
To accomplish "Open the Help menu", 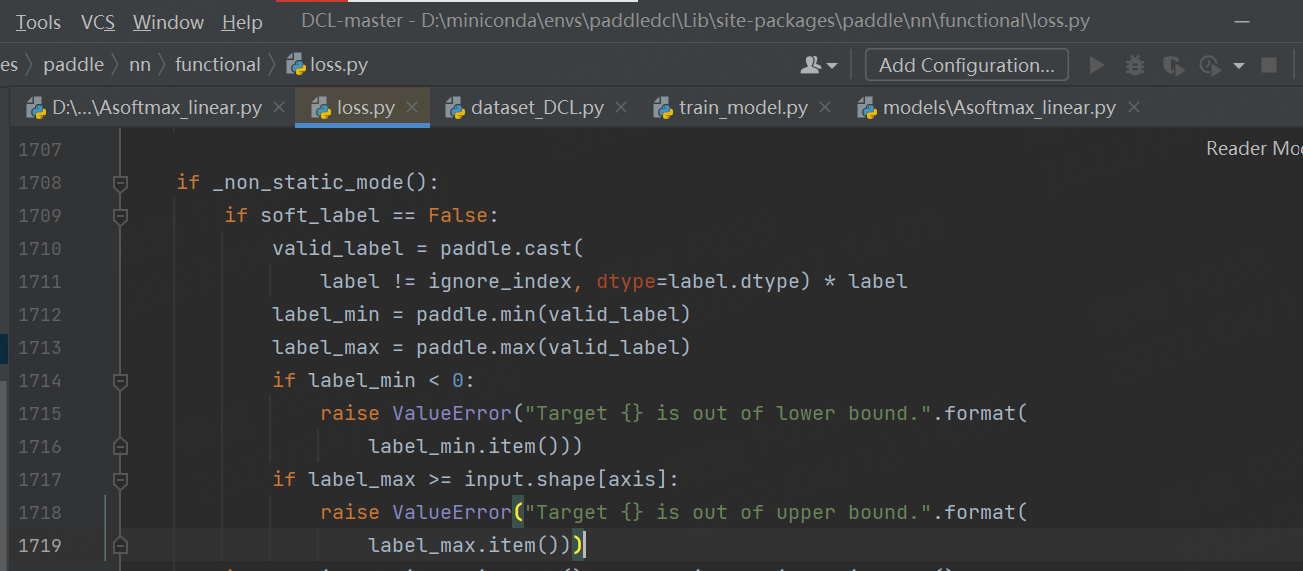I will click(x=242, y=22).
